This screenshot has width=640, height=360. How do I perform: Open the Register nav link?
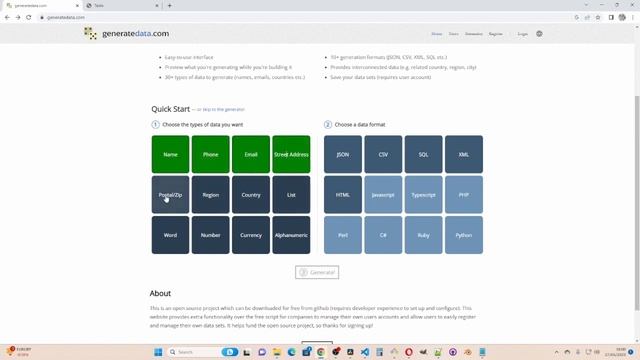[x=496, y=34]
